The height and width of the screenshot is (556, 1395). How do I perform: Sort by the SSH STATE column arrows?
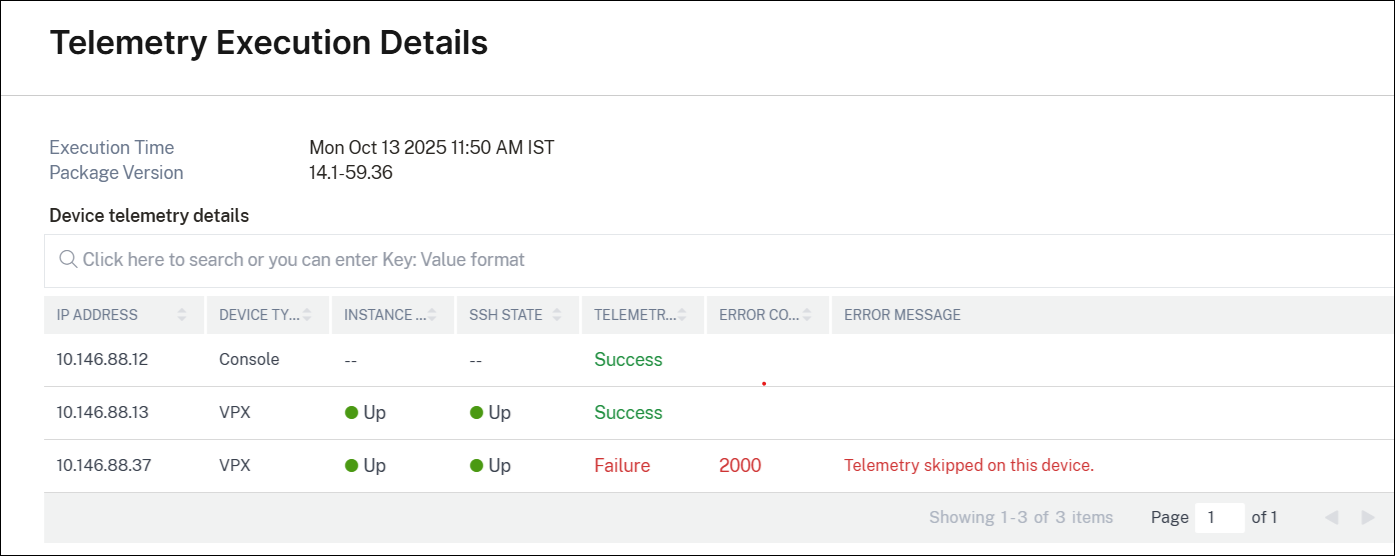point(557,315)
